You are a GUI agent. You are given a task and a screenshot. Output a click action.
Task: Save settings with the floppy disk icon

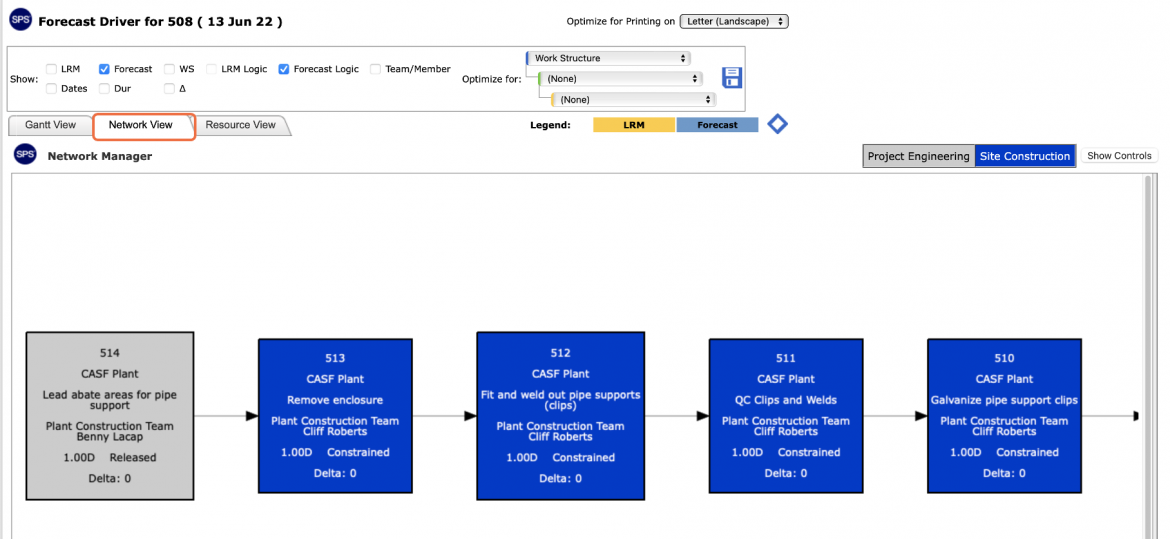tap(732, 78)
